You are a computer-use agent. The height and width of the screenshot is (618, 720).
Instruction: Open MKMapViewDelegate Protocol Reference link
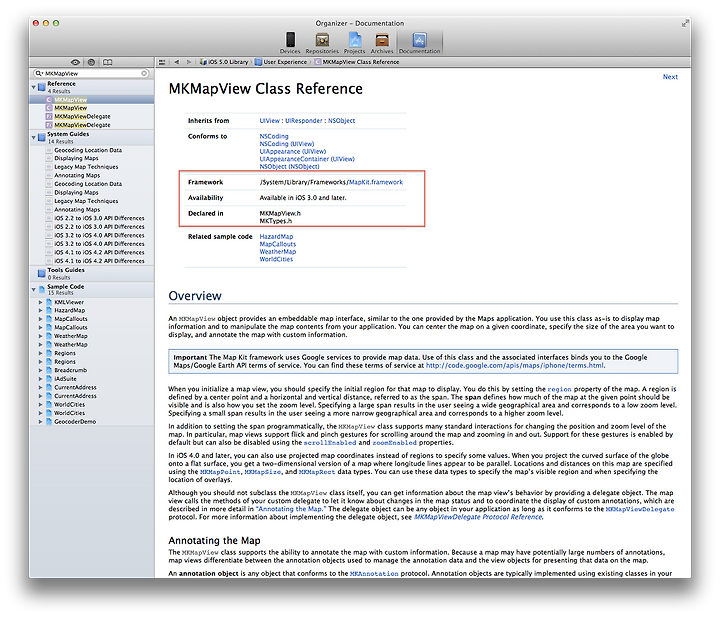point(478,517)
